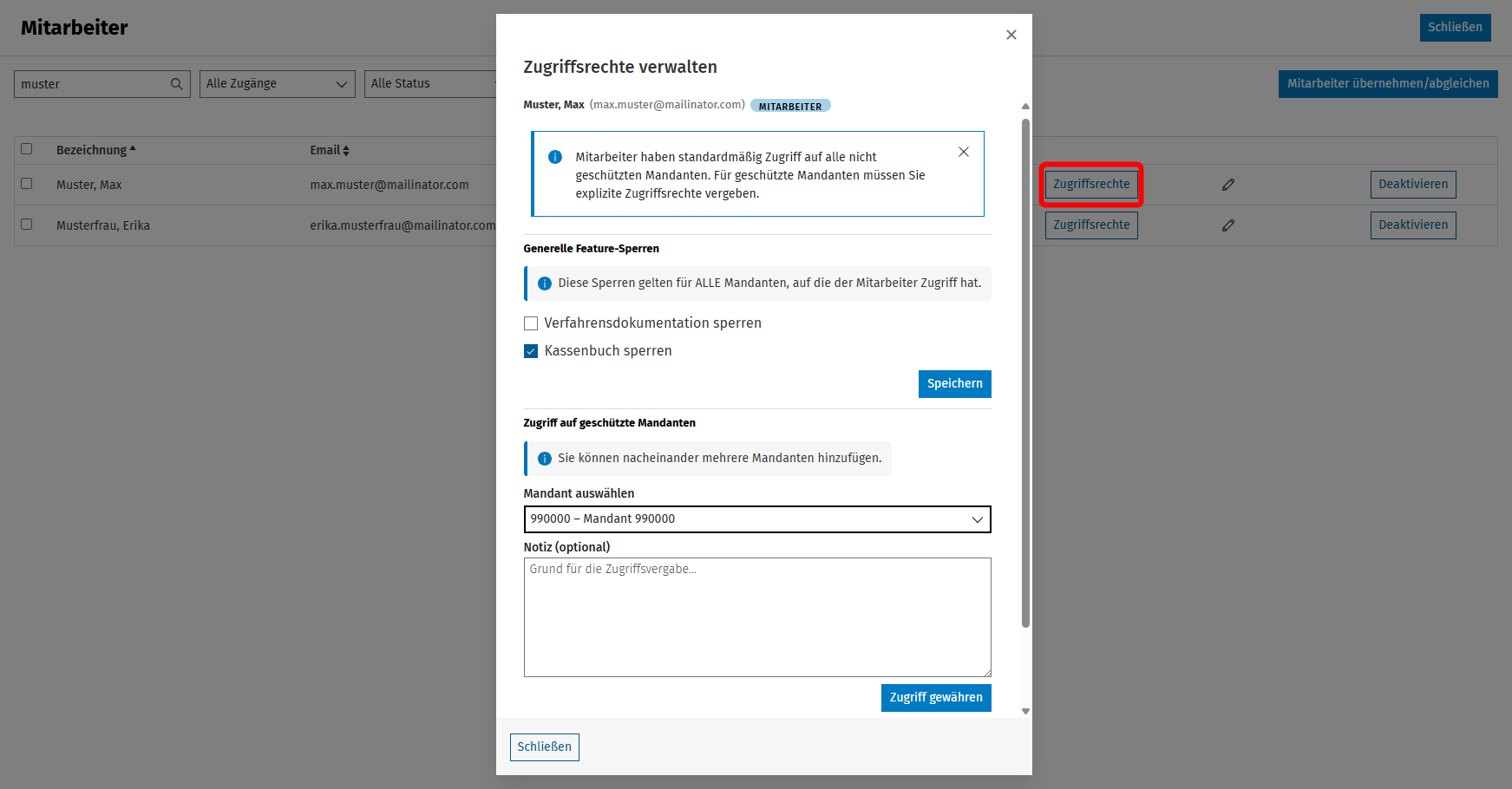Sort by Email column arrows

(346, 151)
